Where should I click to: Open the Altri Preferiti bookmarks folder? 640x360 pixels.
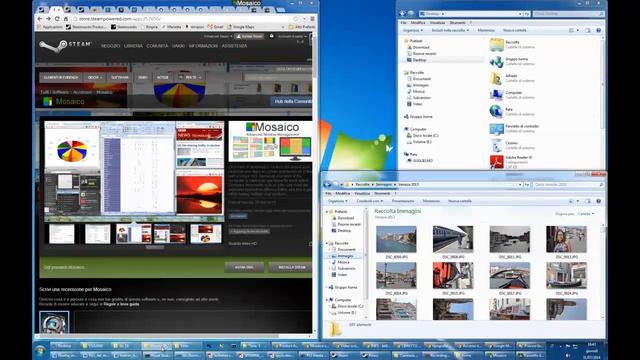[x=302, y=27]
